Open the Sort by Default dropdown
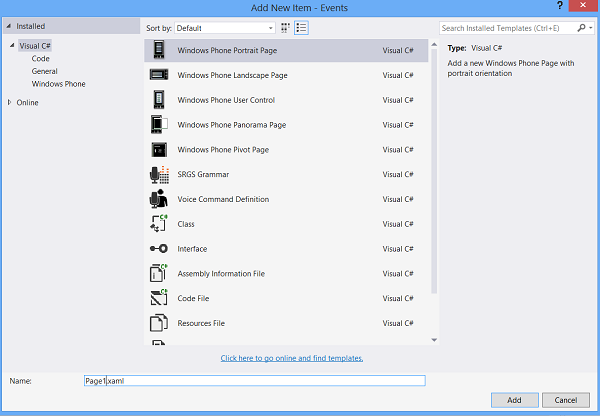Viewport: 600px width, 416px height. coord(225,28)
